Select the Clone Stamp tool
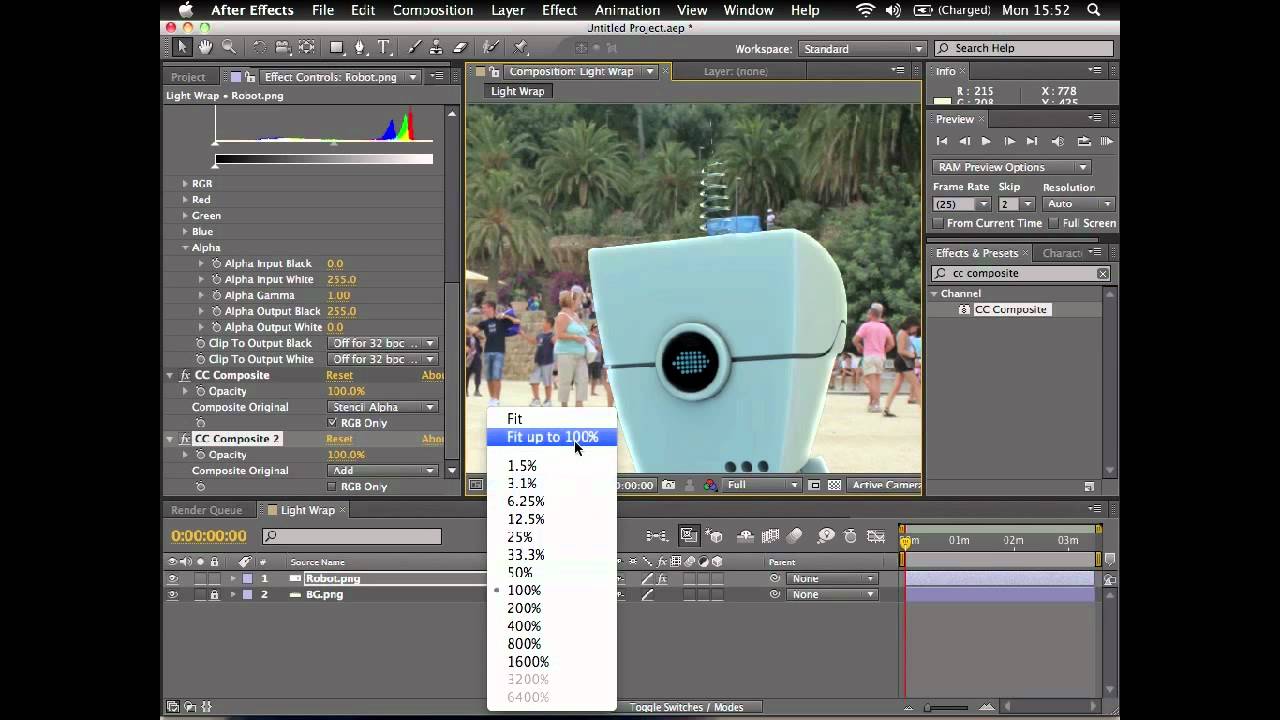1280x720 pixels. 436,47
